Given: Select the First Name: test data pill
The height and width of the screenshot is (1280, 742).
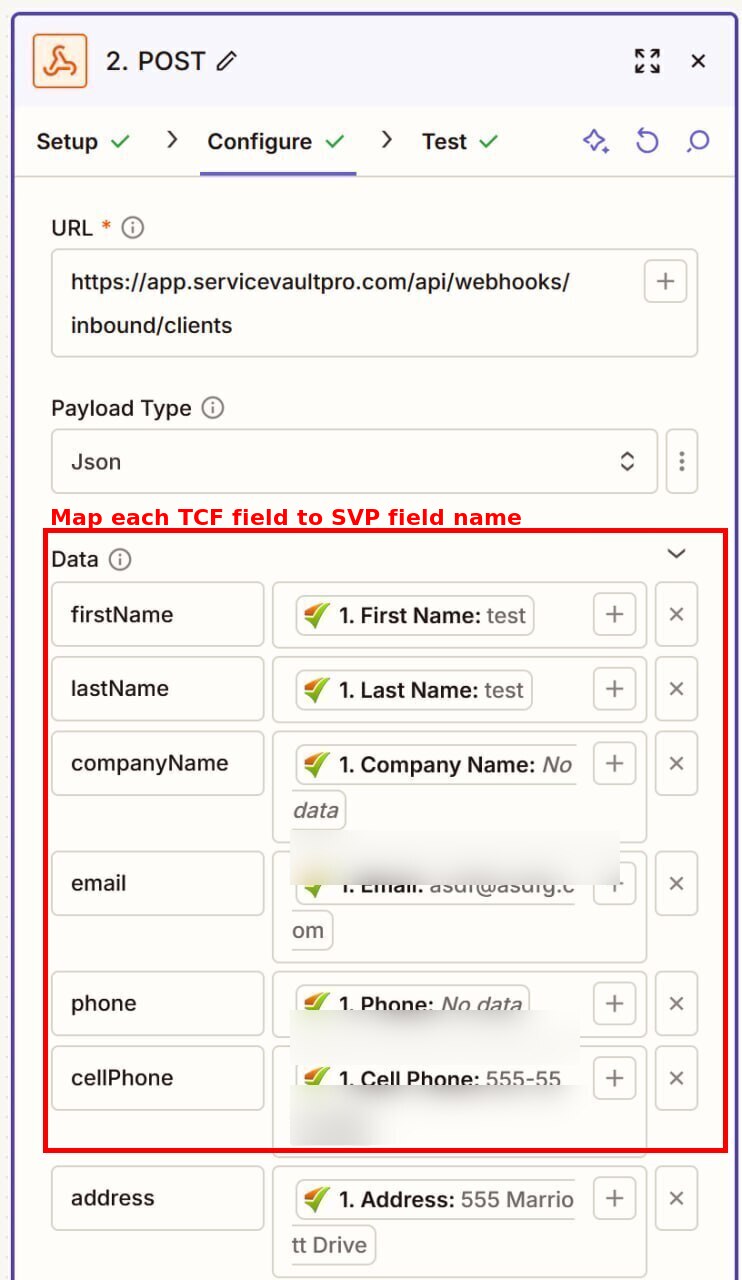Looking at the screenshot, I should point(414,616).
